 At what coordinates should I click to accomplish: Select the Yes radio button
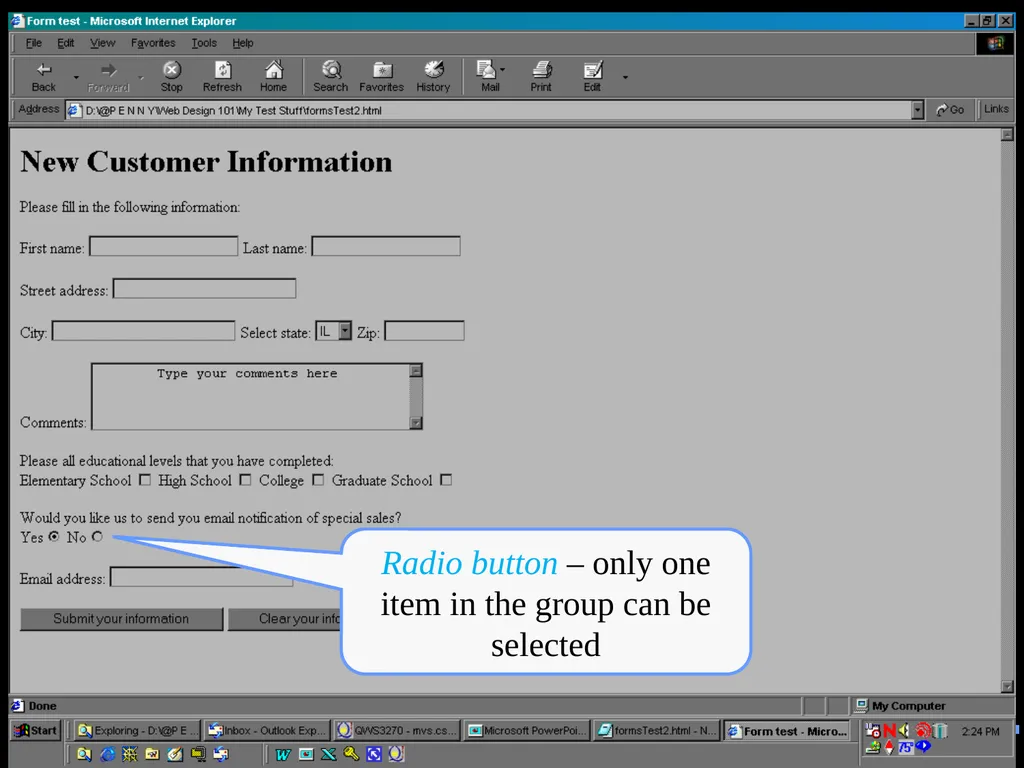54,536
